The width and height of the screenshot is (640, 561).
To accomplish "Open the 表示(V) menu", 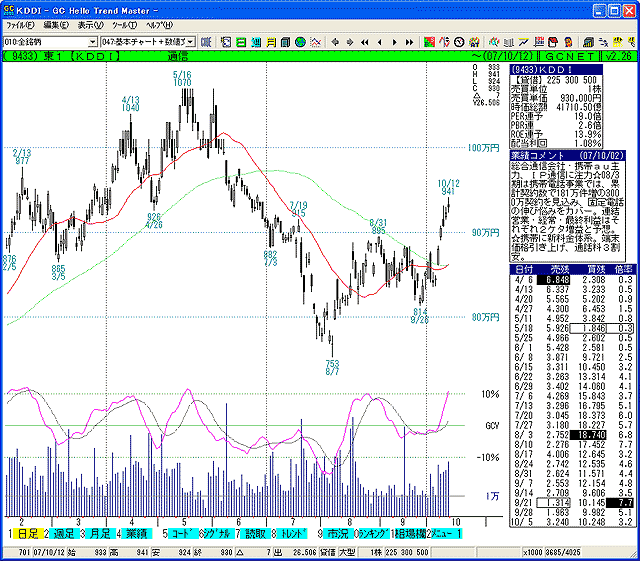I will point(91,25).
